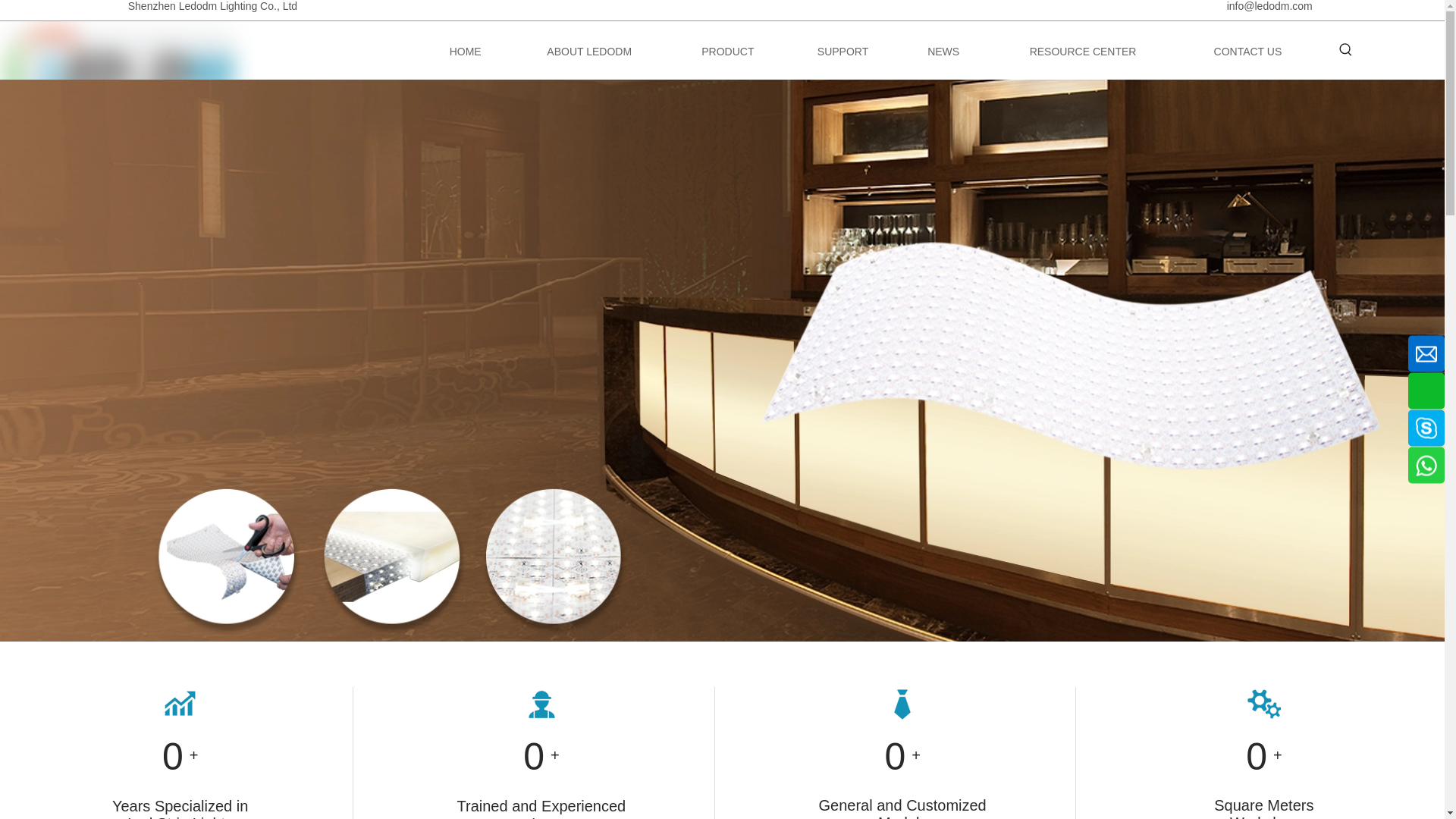Select the scissors cutting LED sheet thumbnail
Viewport: 1456px width, 819px height.
(x=226, y=557)
